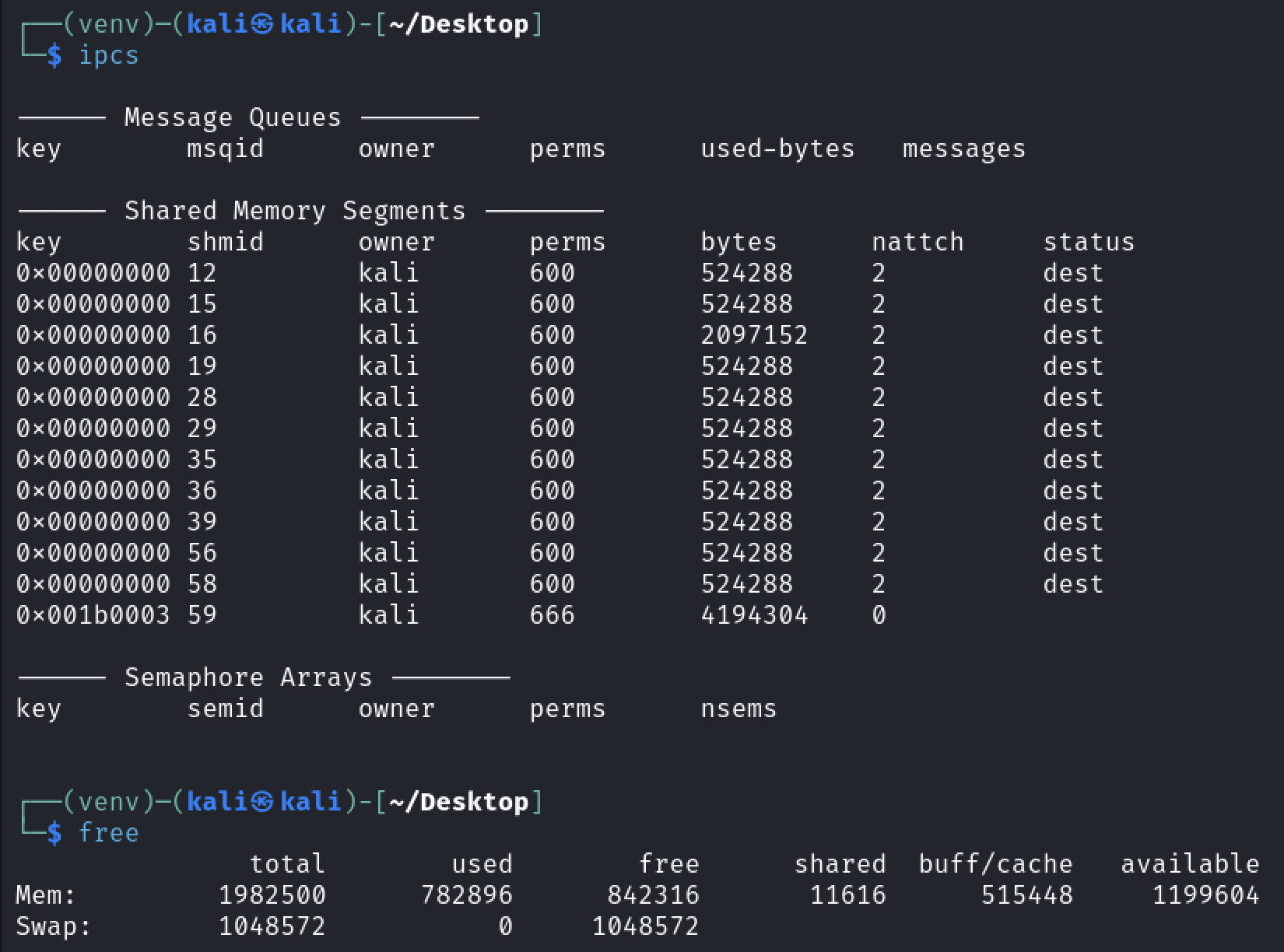1284x952 pixels.
Task: Select shmid value 39
Action: pos(202,522)
